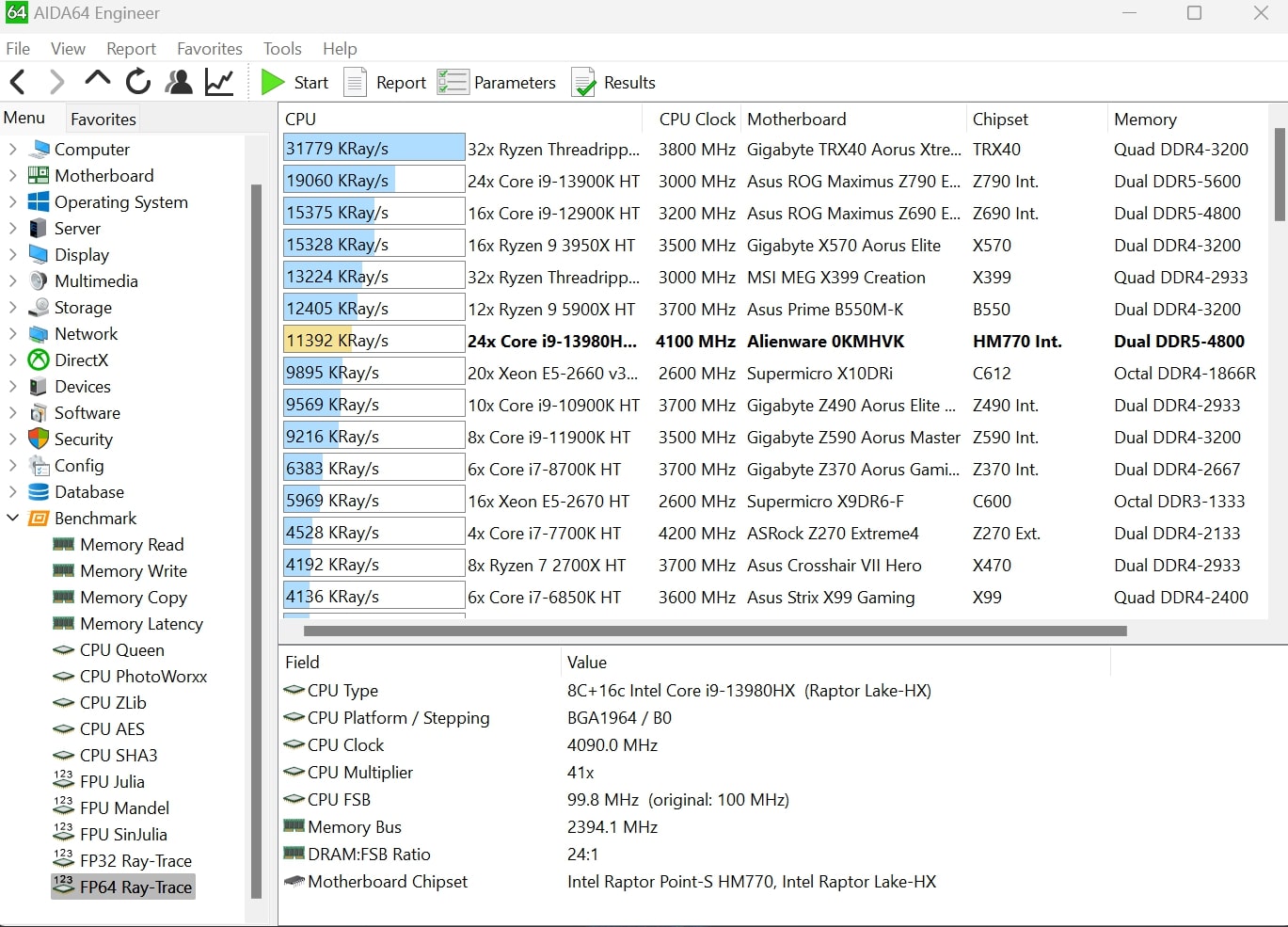The height and width of the screenshot is (927, 1288).
Task: Select CPU AES benchmark
Action: point(112,728)
